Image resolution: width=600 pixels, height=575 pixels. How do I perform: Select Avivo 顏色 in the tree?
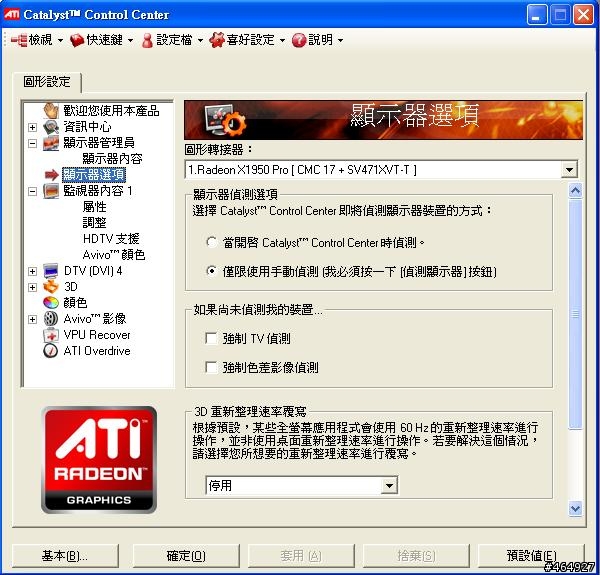(114, 254)
